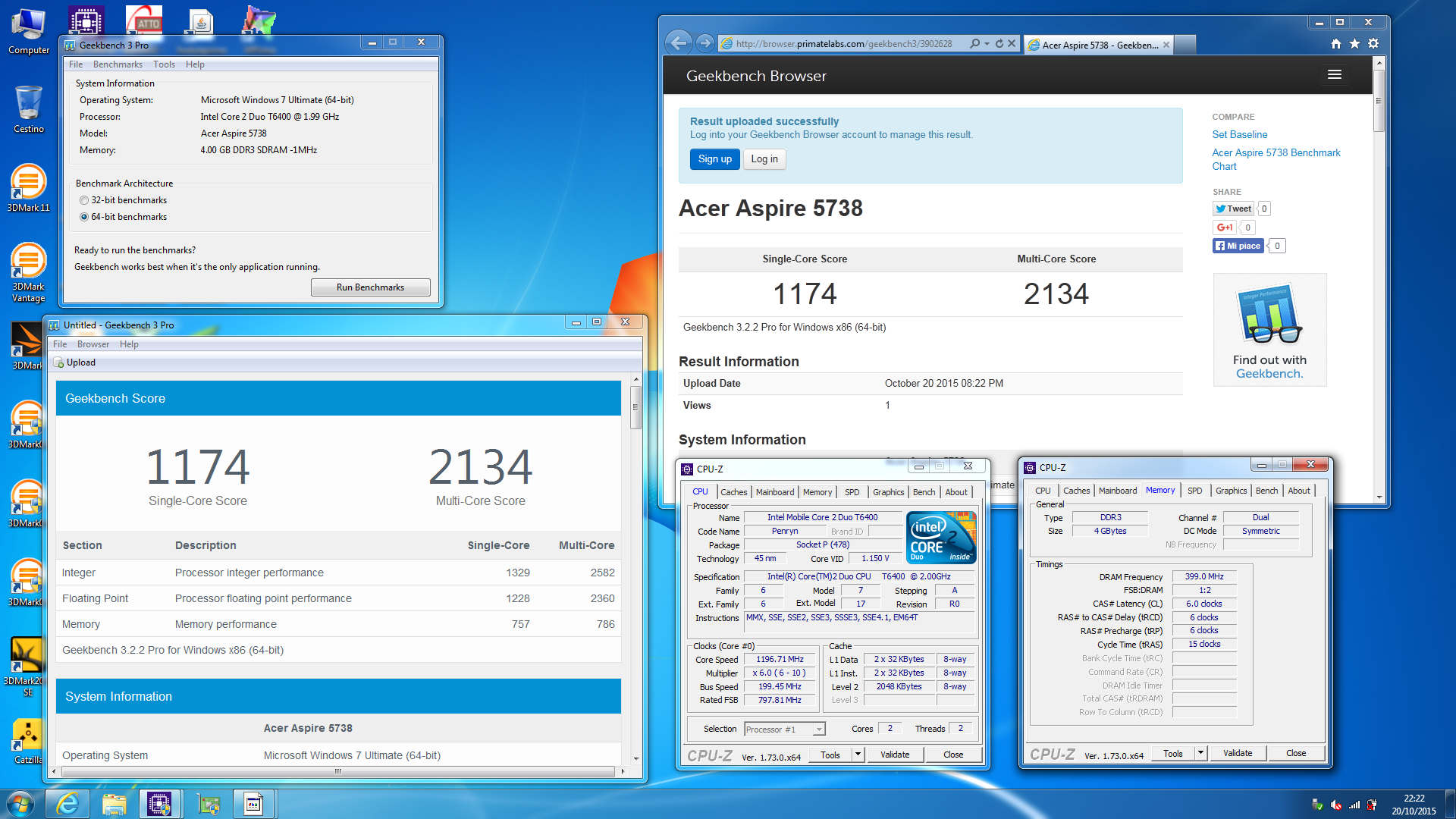Click the Google +1 share button
This screenshot has height=819, width=1456.
[x=1225, y=227]
